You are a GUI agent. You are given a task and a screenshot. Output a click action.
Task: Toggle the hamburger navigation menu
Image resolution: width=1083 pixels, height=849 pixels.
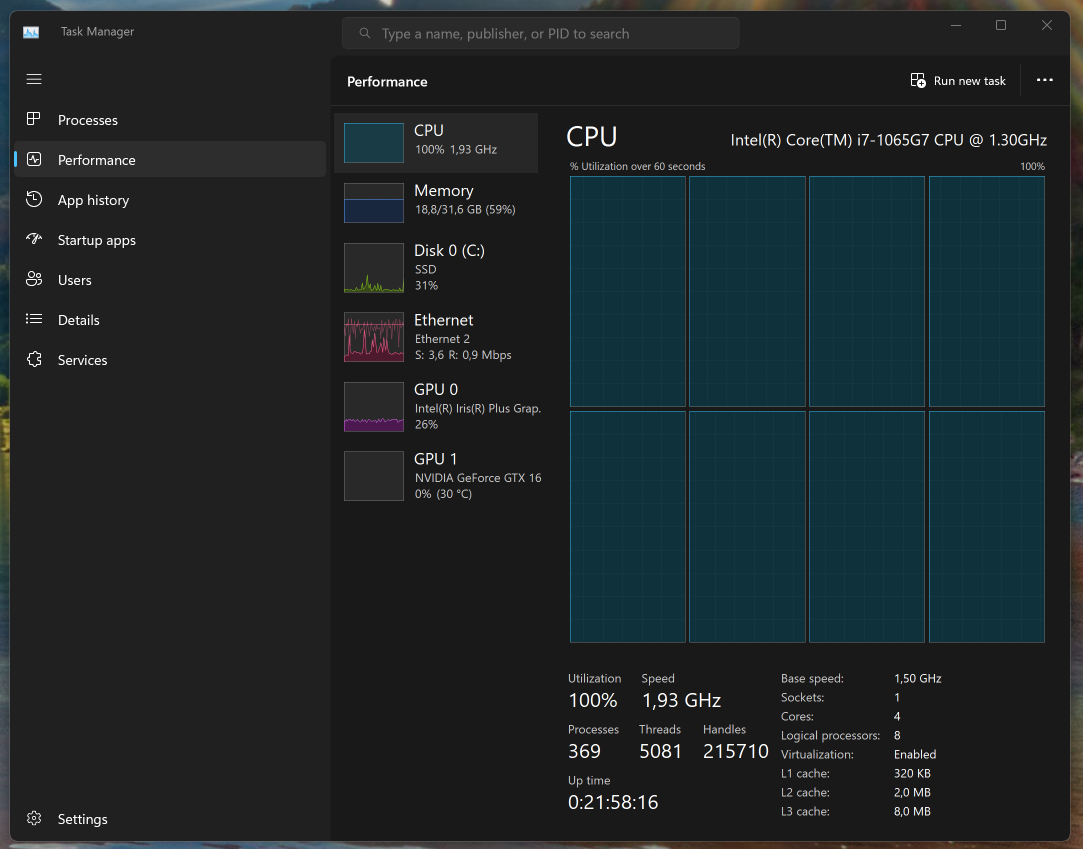tap(34, 79)
